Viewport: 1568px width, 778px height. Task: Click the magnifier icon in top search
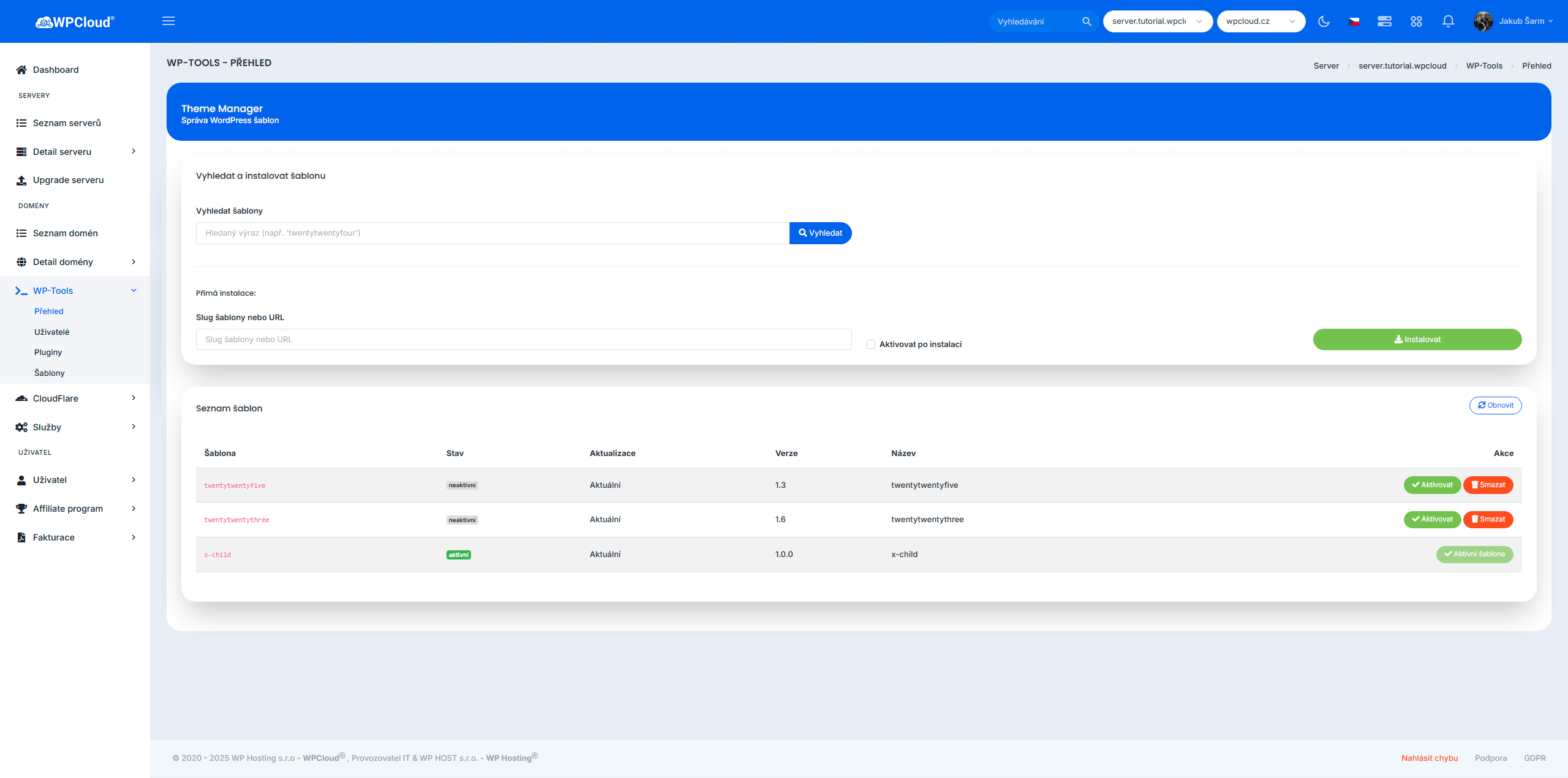pos(1087,21)
